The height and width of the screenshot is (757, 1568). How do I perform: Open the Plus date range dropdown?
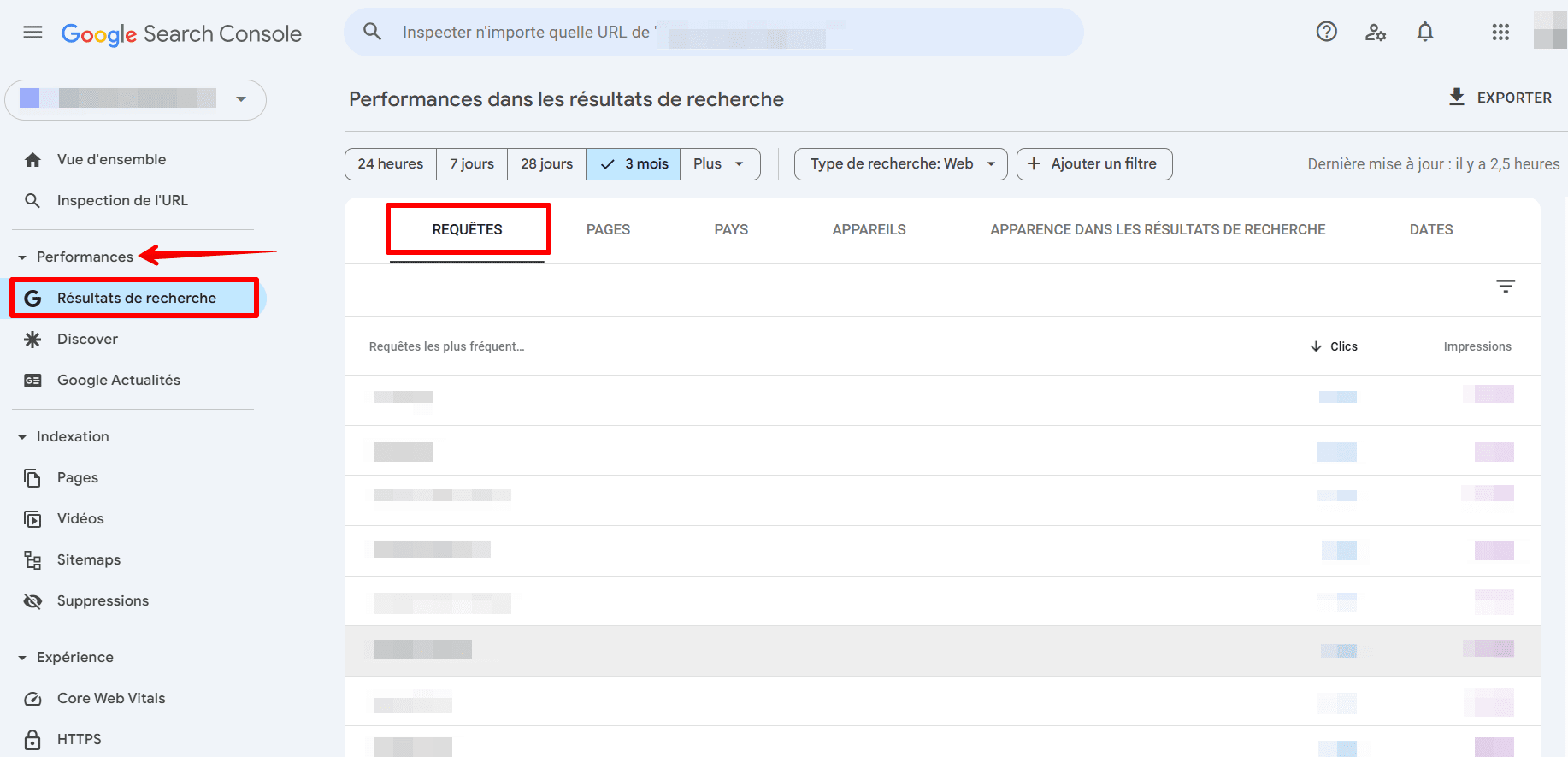(x=720, y=164)
